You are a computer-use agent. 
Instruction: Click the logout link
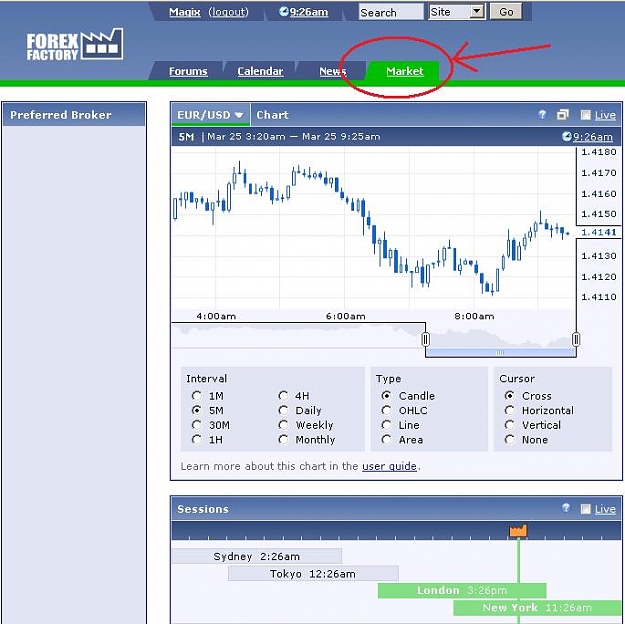(228, 12)
